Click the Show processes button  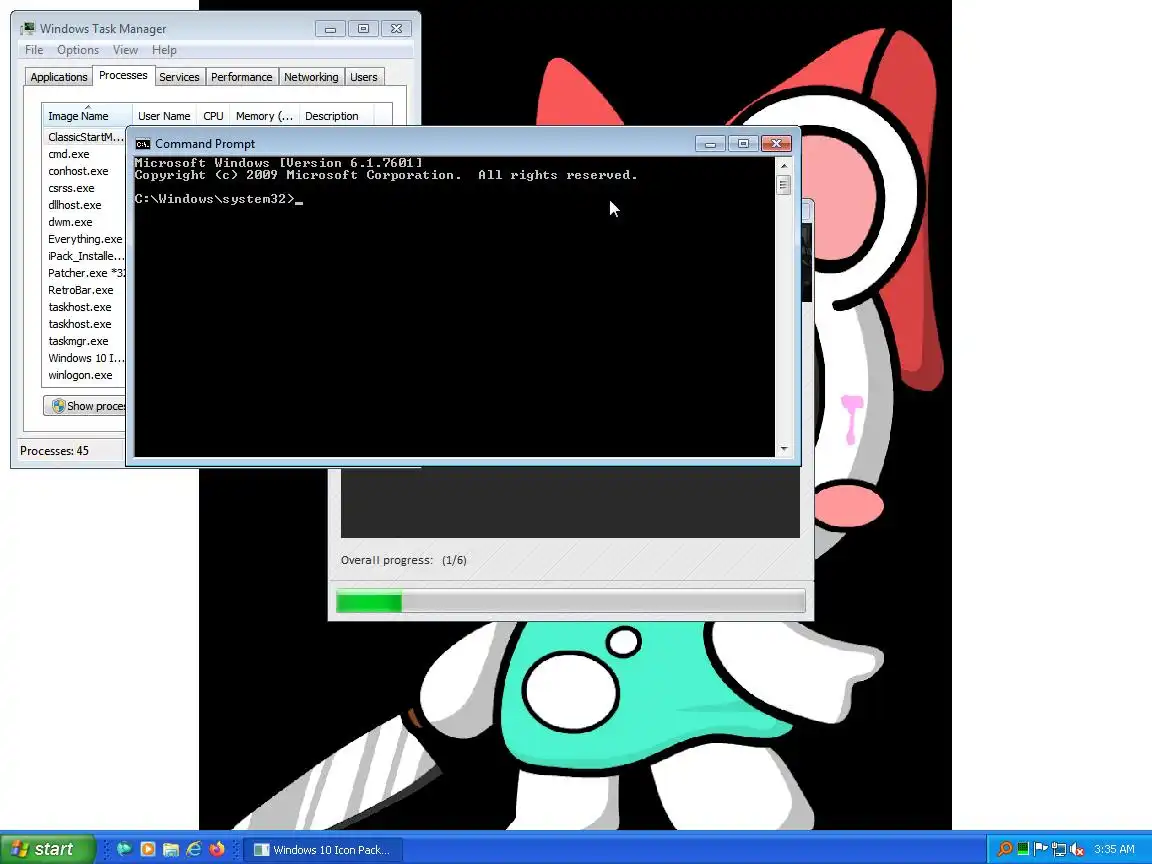coord(84,406)
